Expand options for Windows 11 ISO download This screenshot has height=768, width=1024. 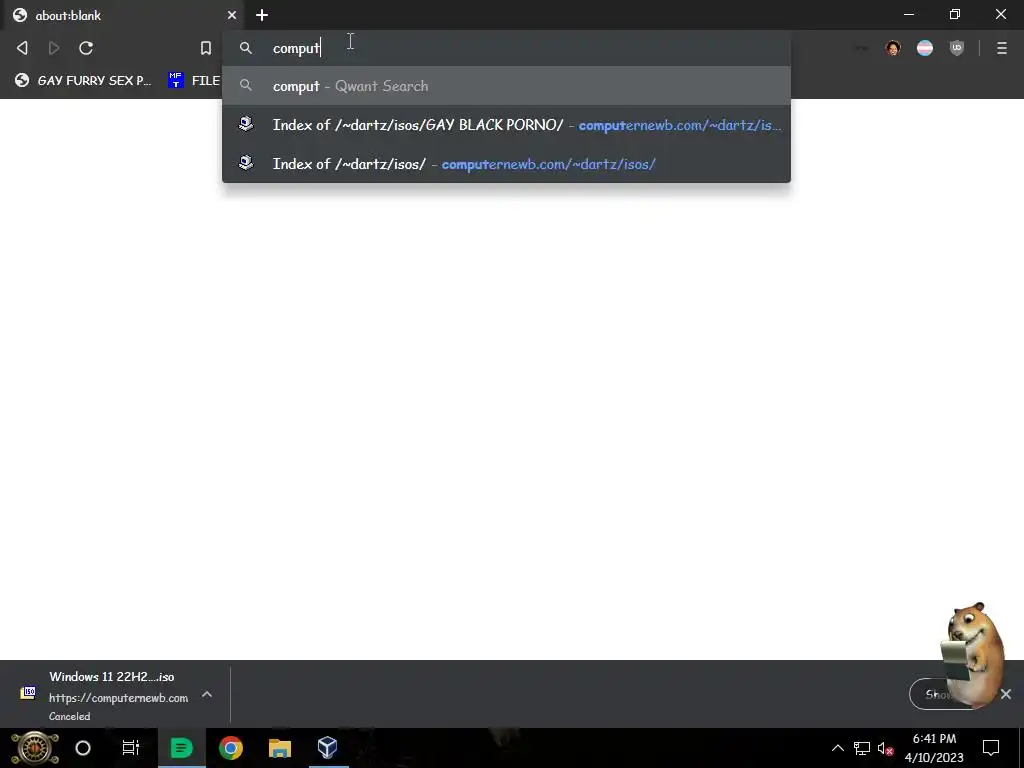point(207,694)
